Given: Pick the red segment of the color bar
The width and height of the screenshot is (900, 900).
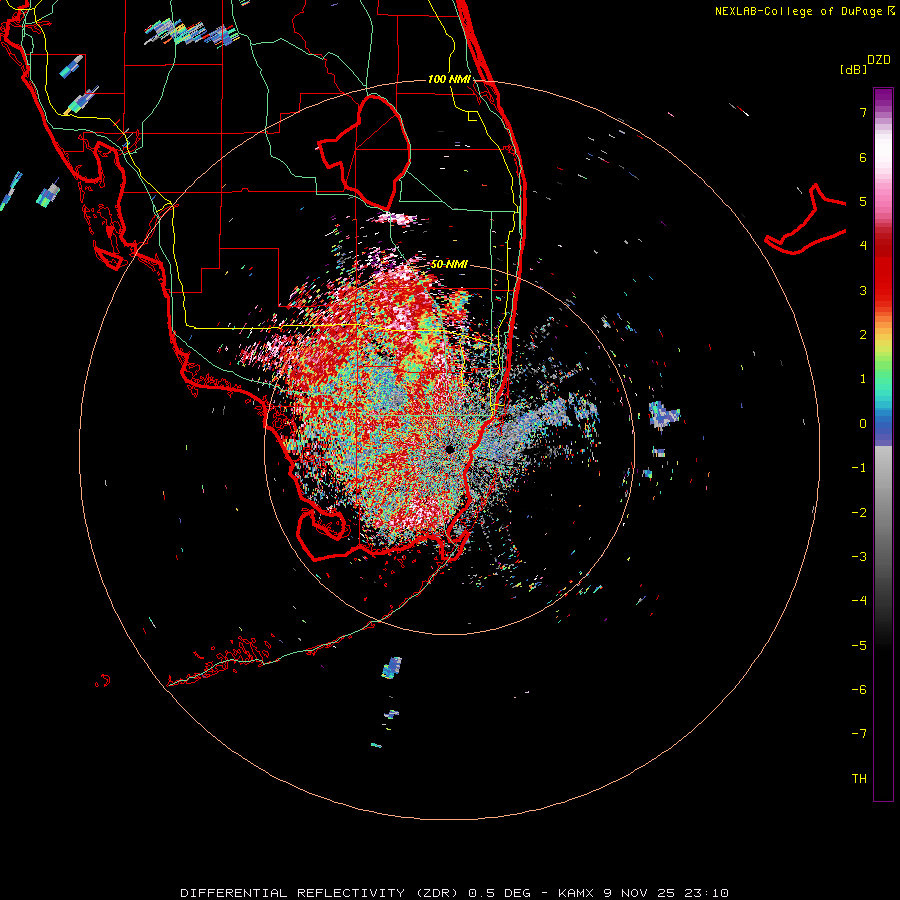Looking at the screenshot, I should pyautogui.click(x=883, y=276).
